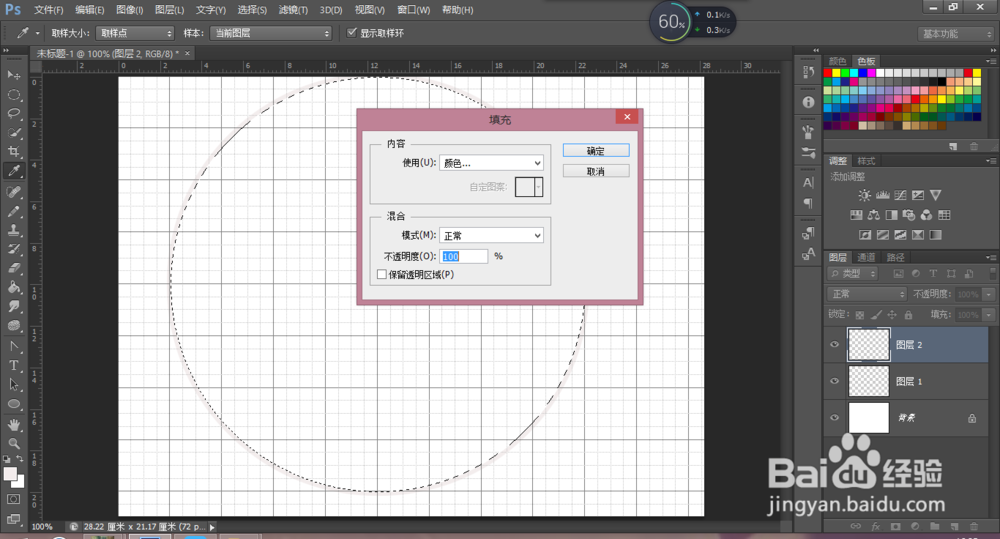
Task: Select the Hand tool
Action: [13, 425]
